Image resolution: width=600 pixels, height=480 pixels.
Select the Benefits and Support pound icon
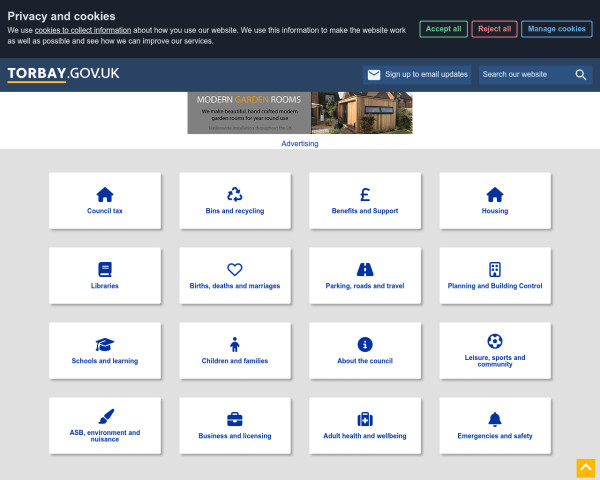pyautogui.click(x=365, y=194)
